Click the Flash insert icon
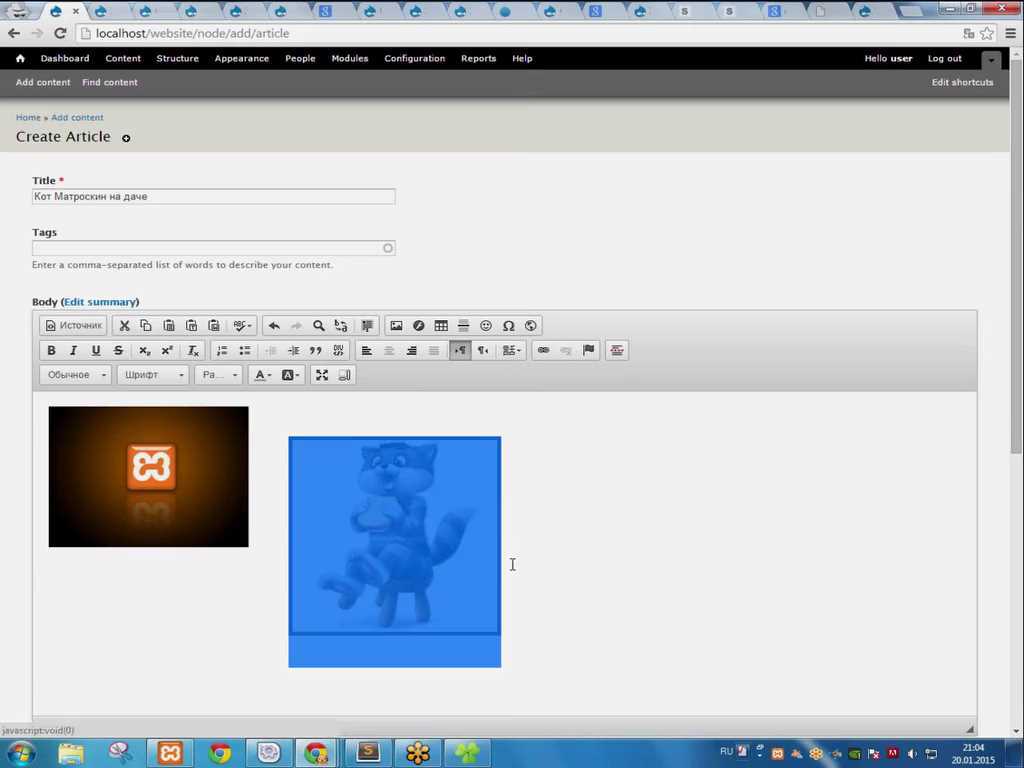This screenshot has height=768, width=1024. point(419,325)
